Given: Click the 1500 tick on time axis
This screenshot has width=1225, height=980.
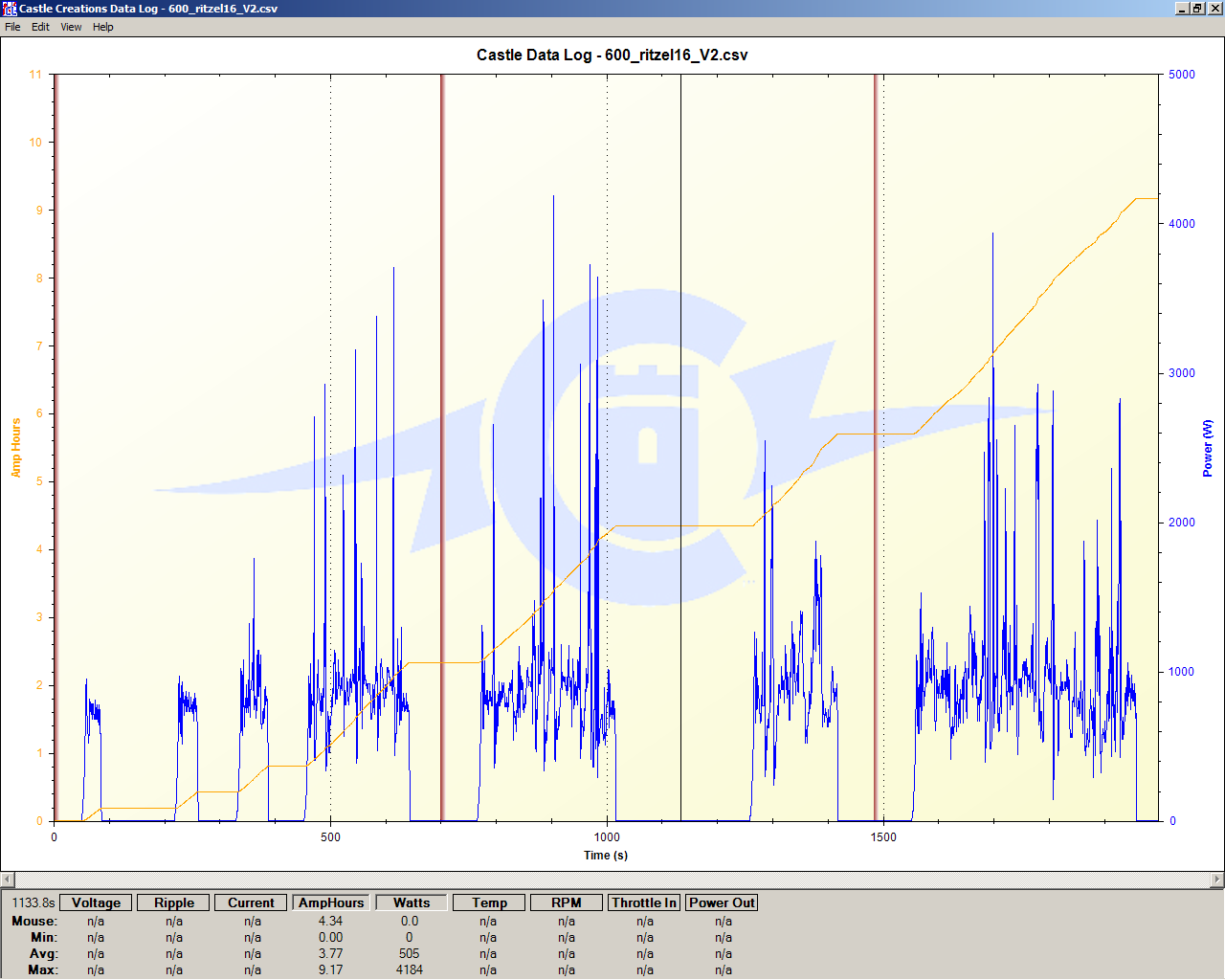Looking at the screenshot, I should [883, 837].
